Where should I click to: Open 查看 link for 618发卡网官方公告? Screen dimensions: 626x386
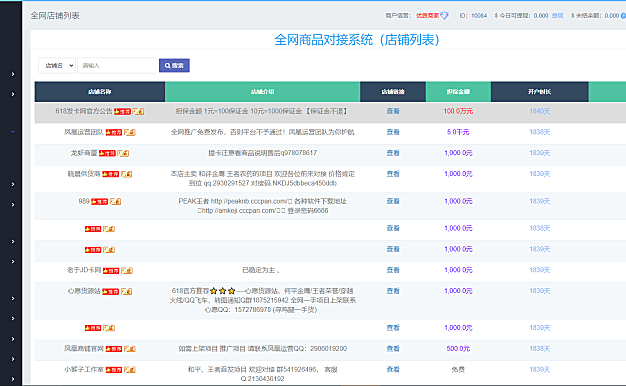(393, 111)
